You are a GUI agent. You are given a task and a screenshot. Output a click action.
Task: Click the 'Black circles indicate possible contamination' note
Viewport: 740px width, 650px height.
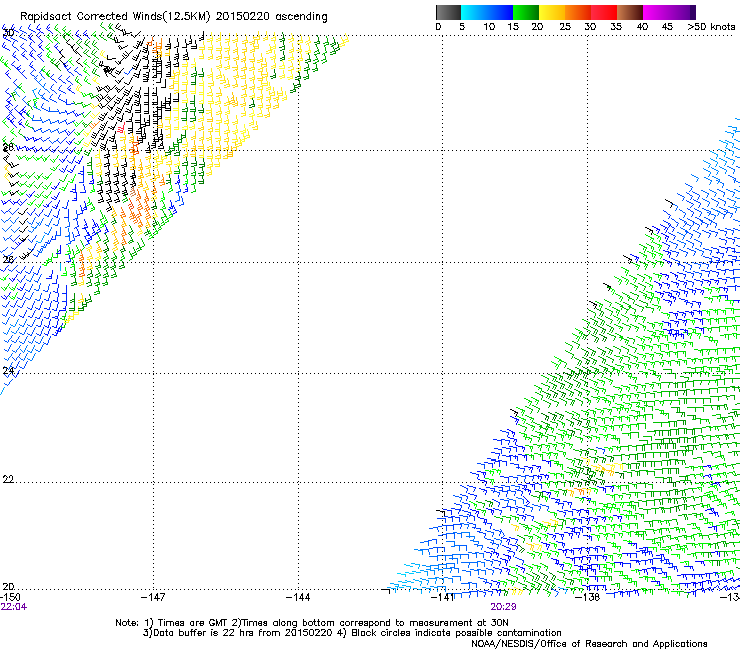(x=456, y=633)
